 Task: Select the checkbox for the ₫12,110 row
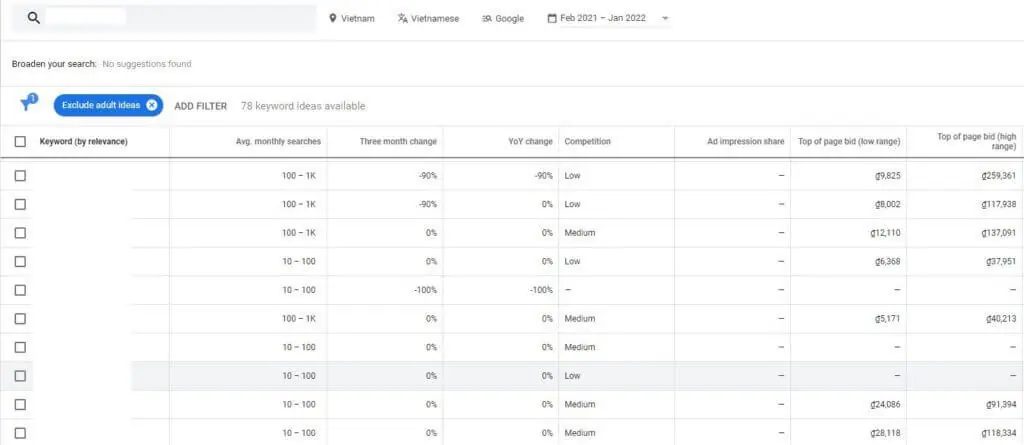(20, 233)
